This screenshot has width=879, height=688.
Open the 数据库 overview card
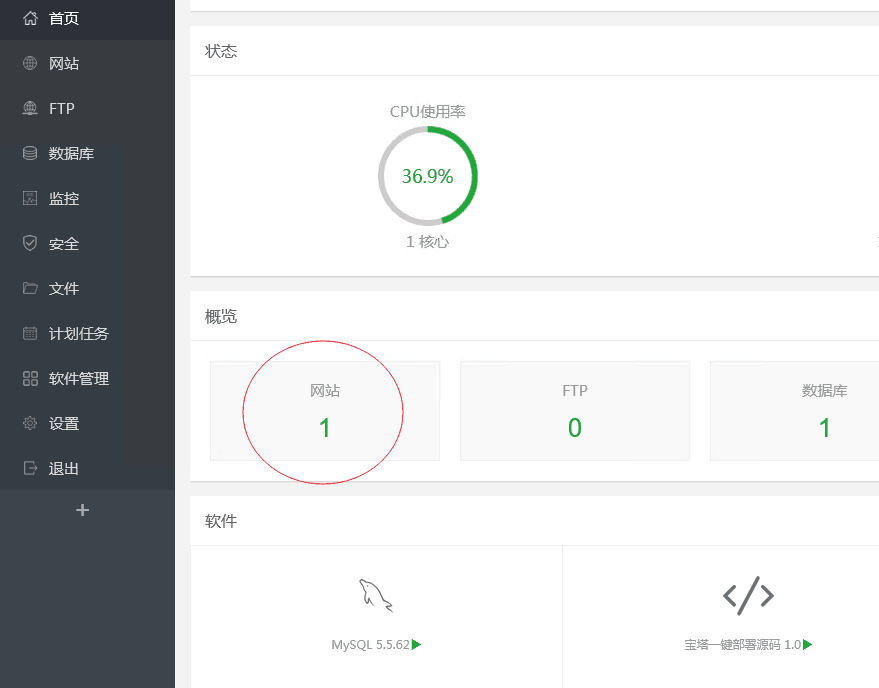(794, 411)
